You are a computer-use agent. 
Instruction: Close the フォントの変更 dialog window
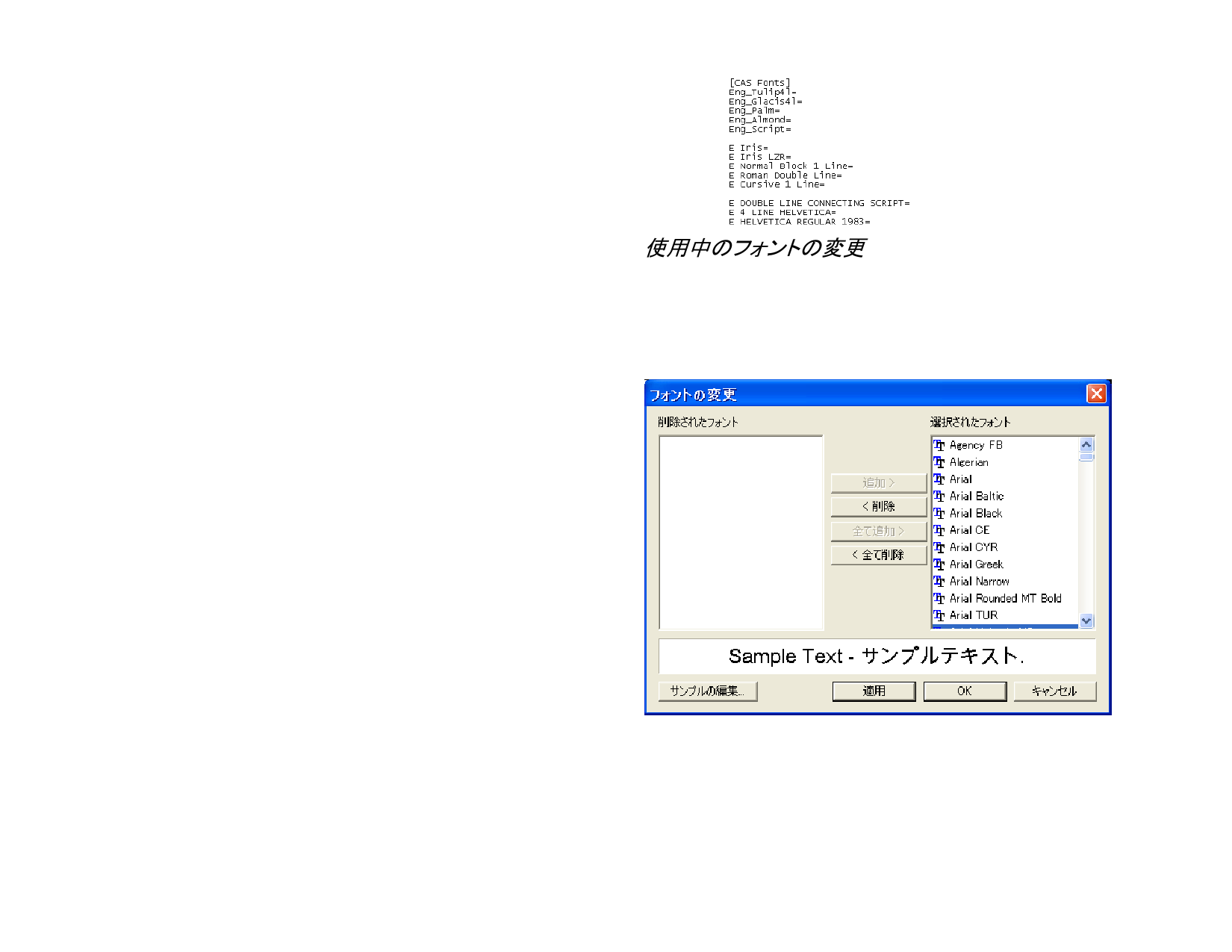[1096, 393]
